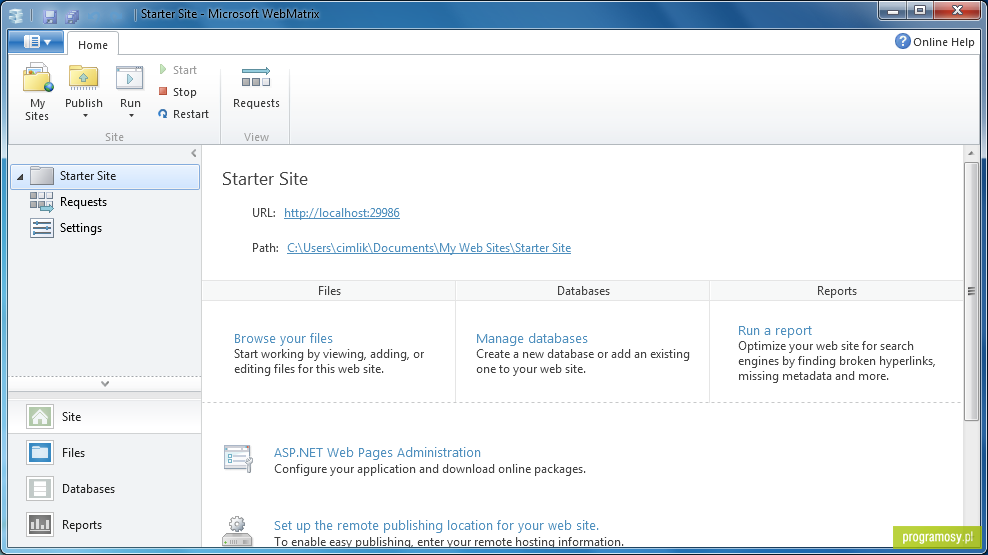Open My Sites from the ribbon

coord(37,92)
